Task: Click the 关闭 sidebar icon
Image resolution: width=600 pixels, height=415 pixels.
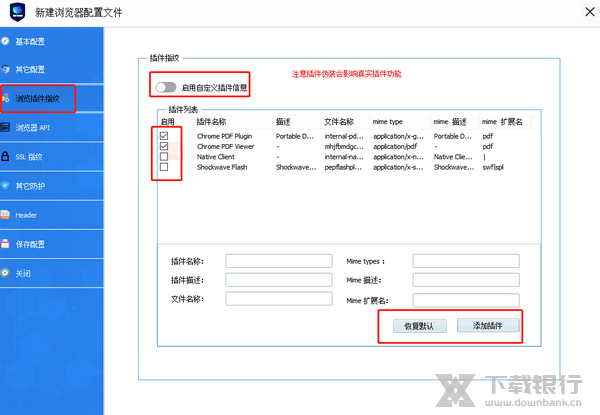Action: (5, 273)
